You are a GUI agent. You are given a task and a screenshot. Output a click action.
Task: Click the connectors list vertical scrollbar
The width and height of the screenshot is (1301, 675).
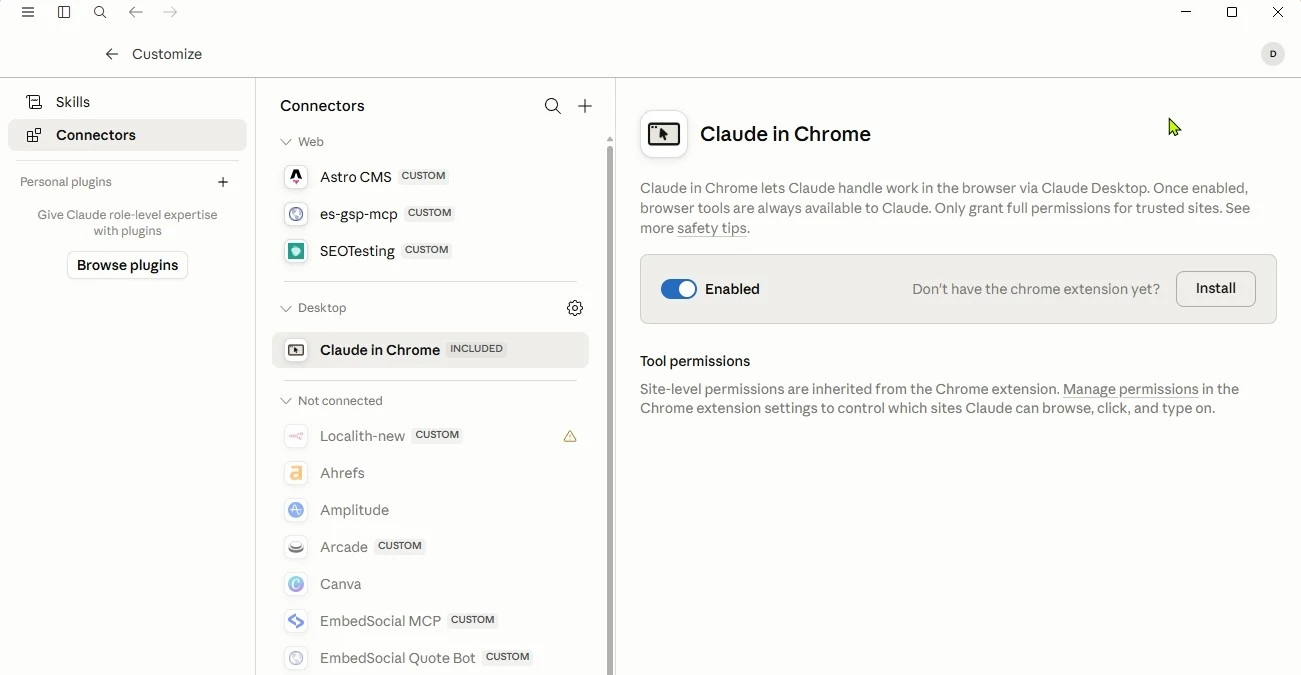tap(610, 410)
